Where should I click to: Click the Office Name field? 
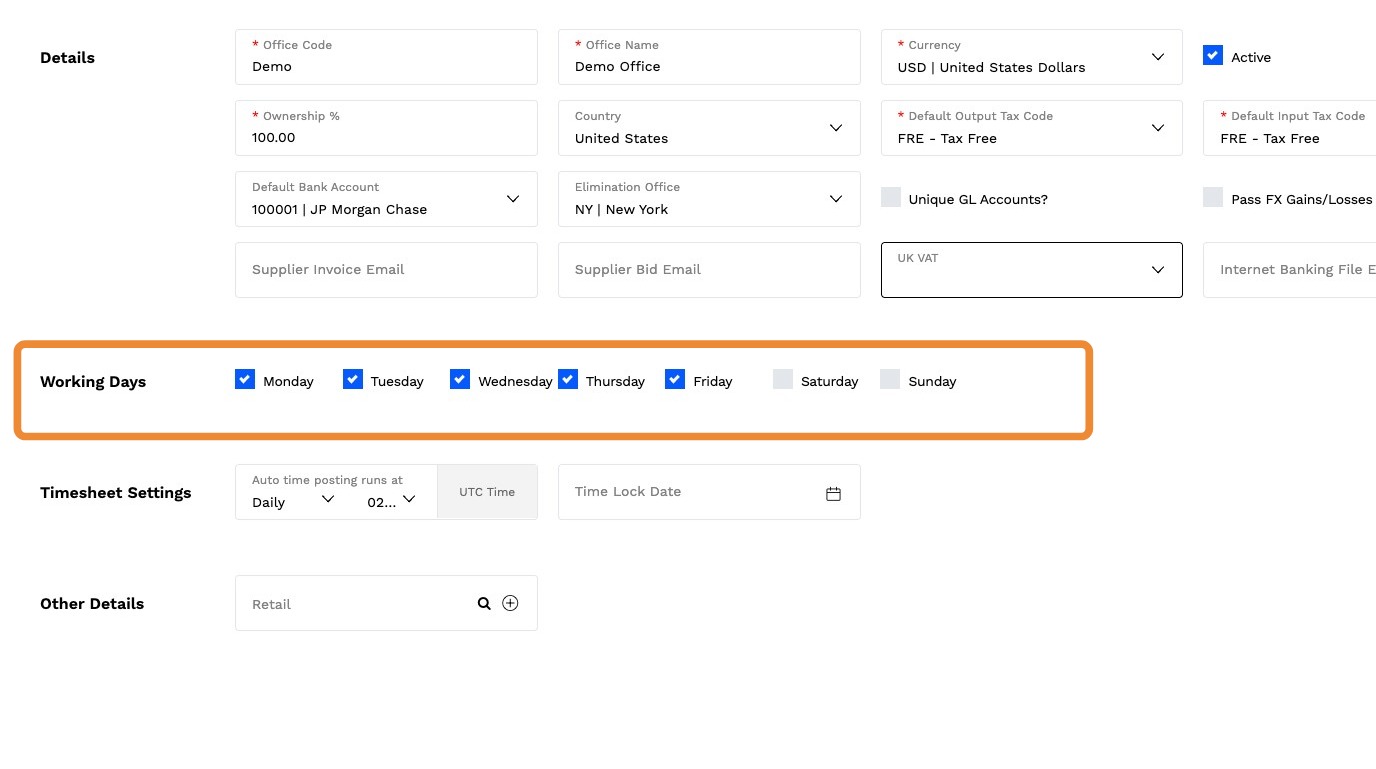click(x=708, y=66)
